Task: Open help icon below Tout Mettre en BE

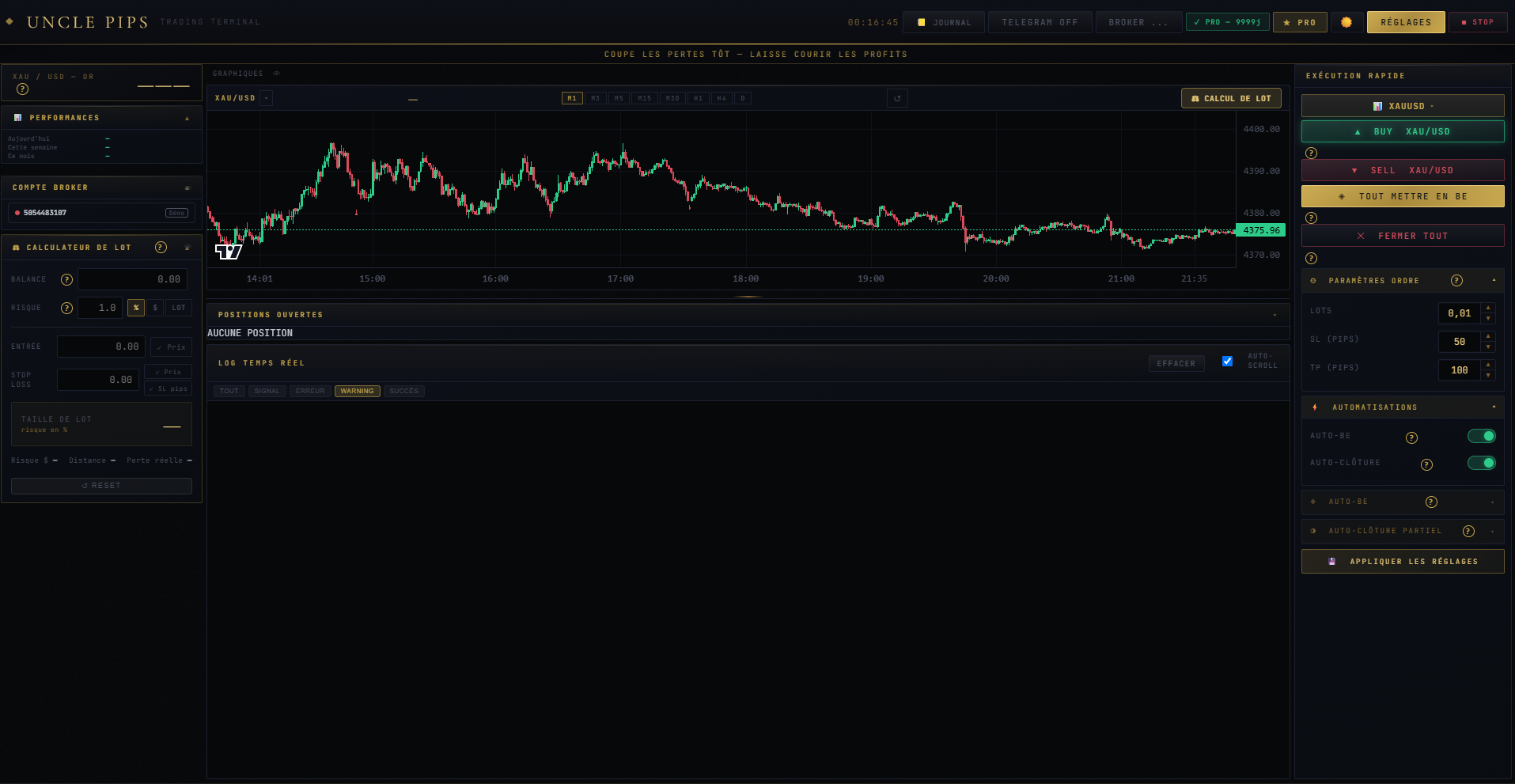Action: click(x=1311, y=218)
